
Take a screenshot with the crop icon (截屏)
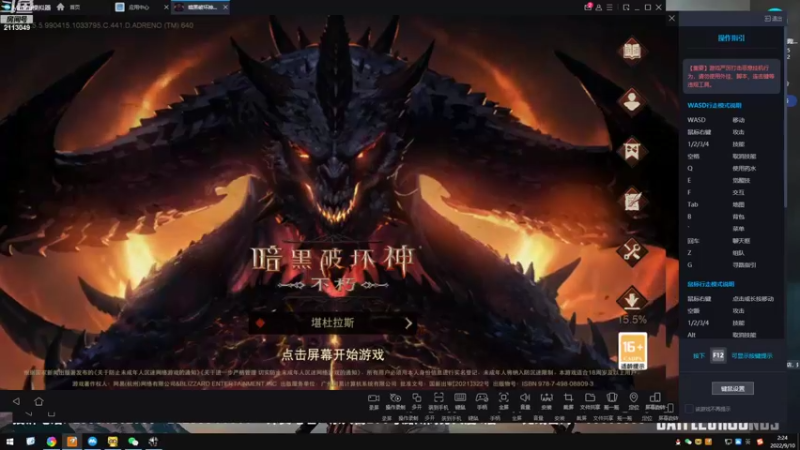(568, 401)
